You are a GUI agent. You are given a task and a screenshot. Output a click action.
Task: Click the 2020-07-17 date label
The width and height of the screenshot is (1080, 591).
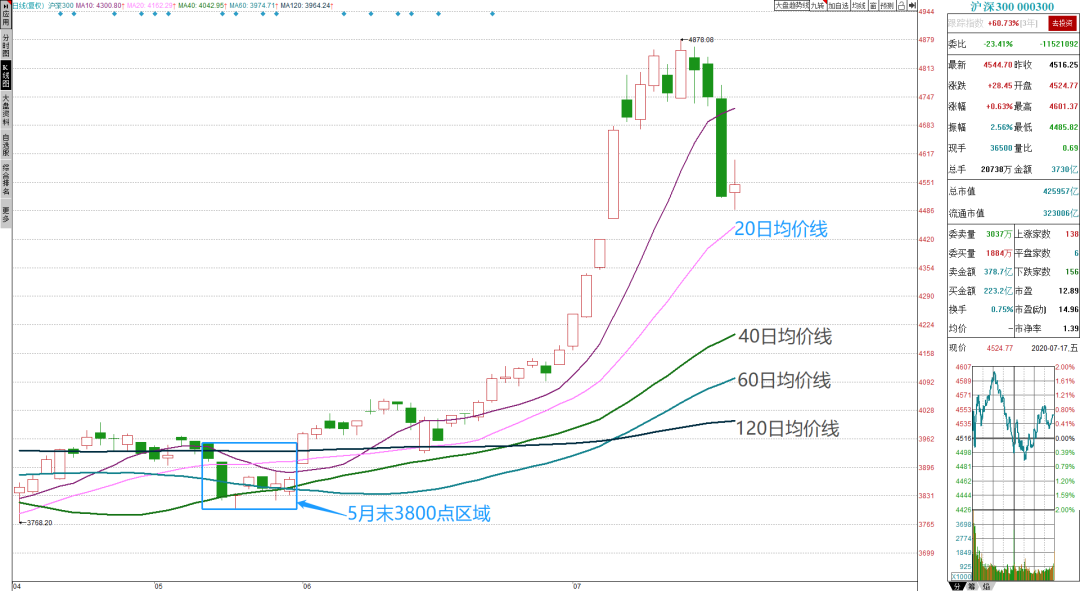click(x=1054, y=349)
